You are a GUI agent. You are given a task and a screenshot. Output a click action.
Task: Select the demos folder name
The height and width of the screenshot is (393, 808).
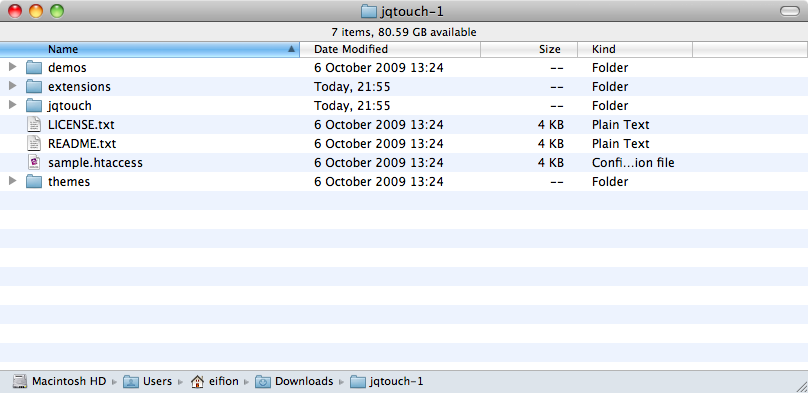pyautogui.click(x=67, y=68)
